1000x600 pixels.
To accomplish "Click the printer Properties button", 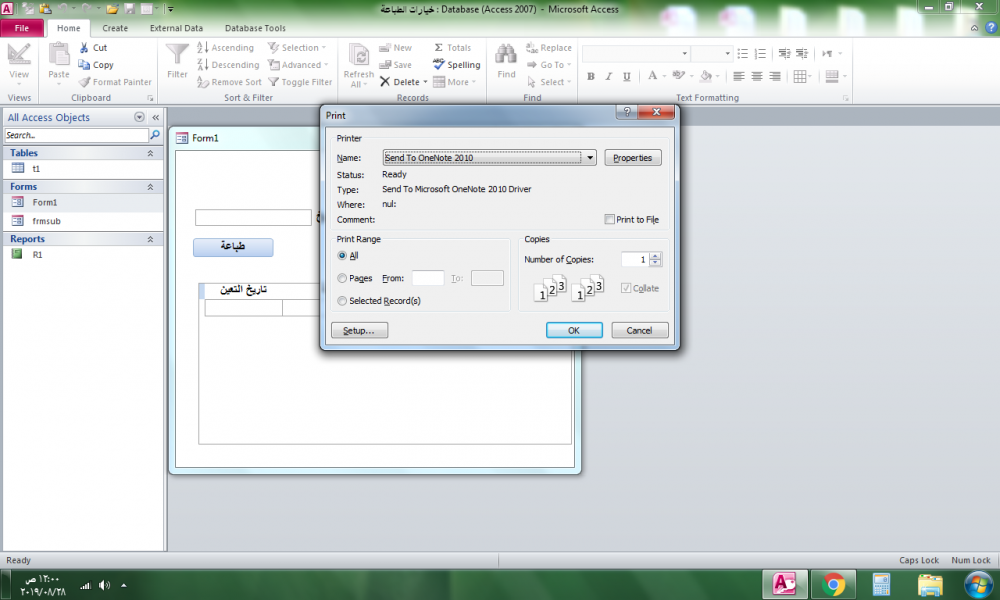I will 632,158.
